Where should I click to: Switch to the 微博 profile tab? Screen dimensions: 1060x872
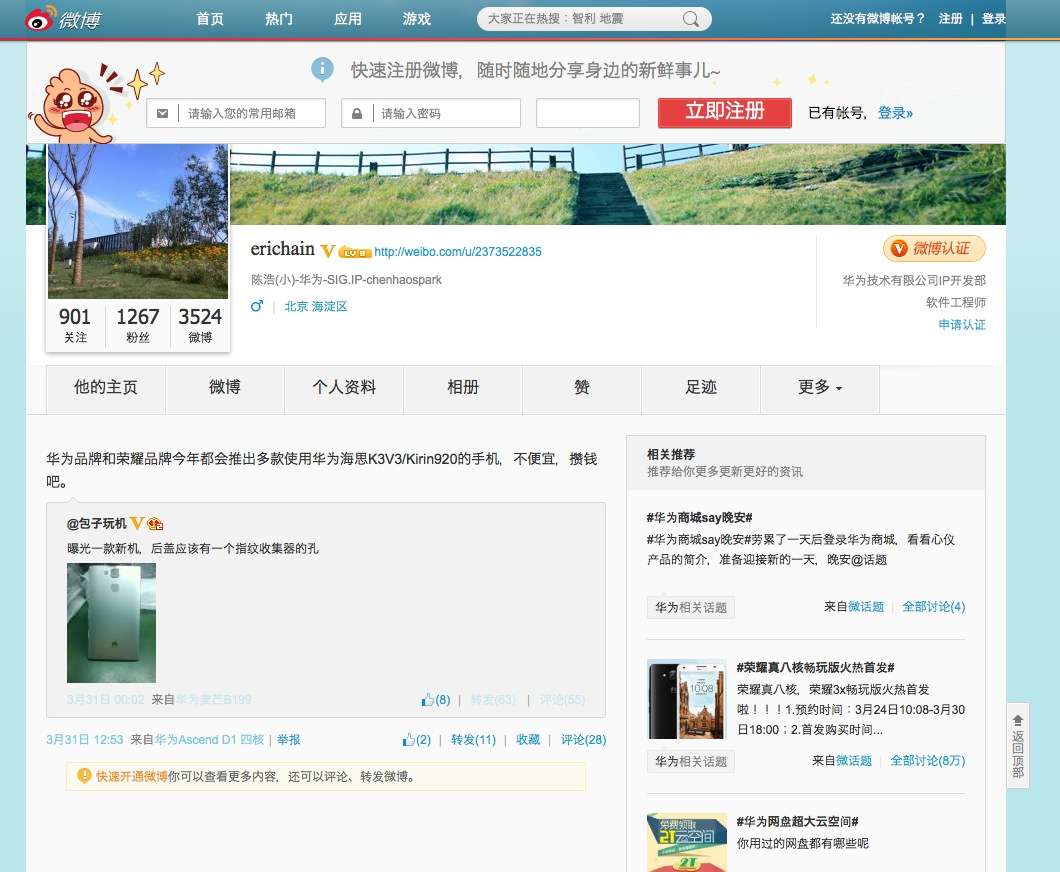224,387
